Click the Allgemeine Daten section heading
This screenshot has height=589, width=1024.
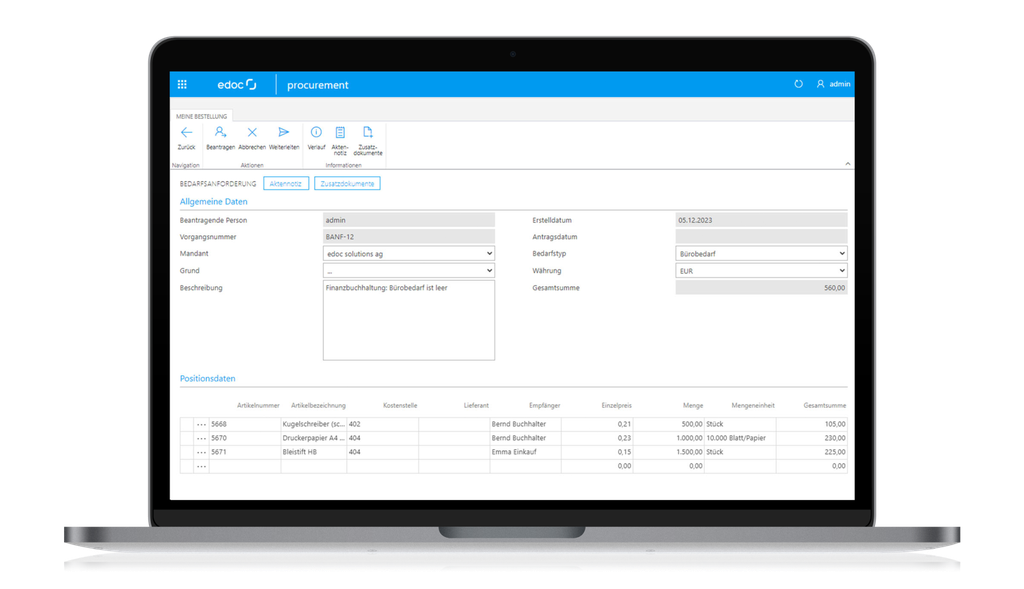point(214,202)
